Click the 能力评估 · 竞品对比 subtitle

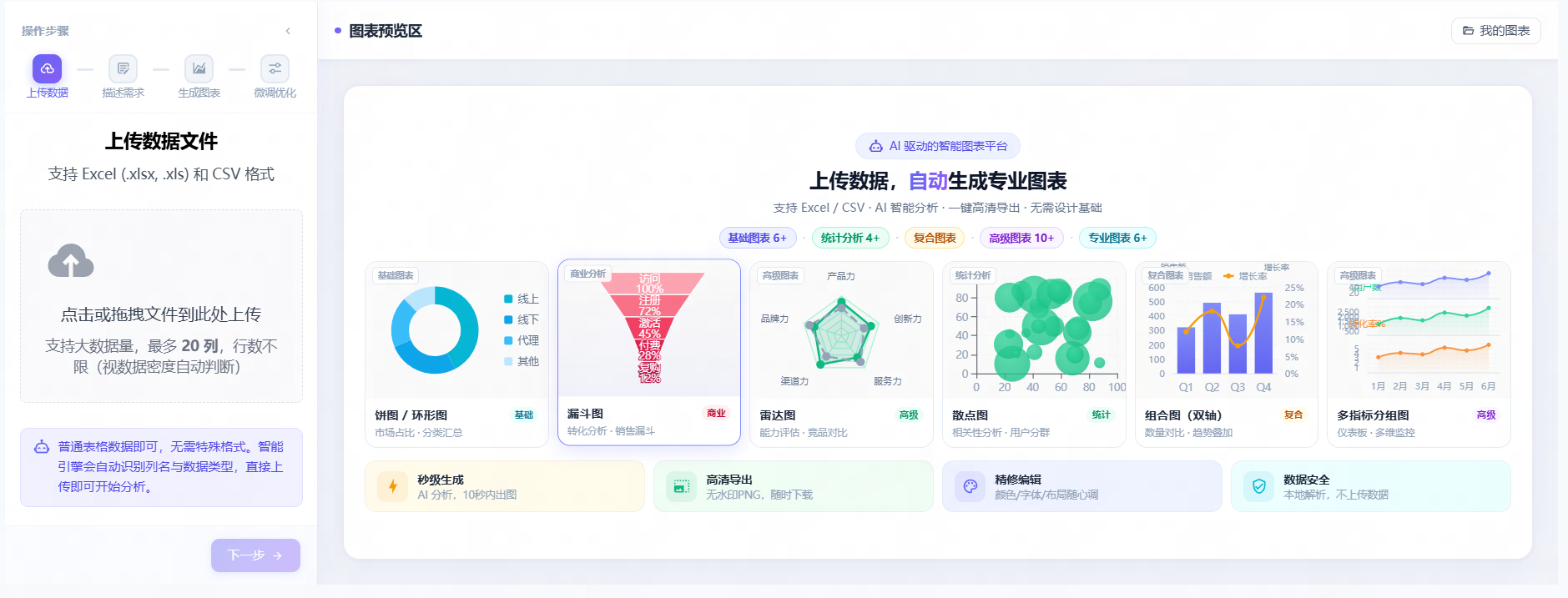[x=803, y=433]
